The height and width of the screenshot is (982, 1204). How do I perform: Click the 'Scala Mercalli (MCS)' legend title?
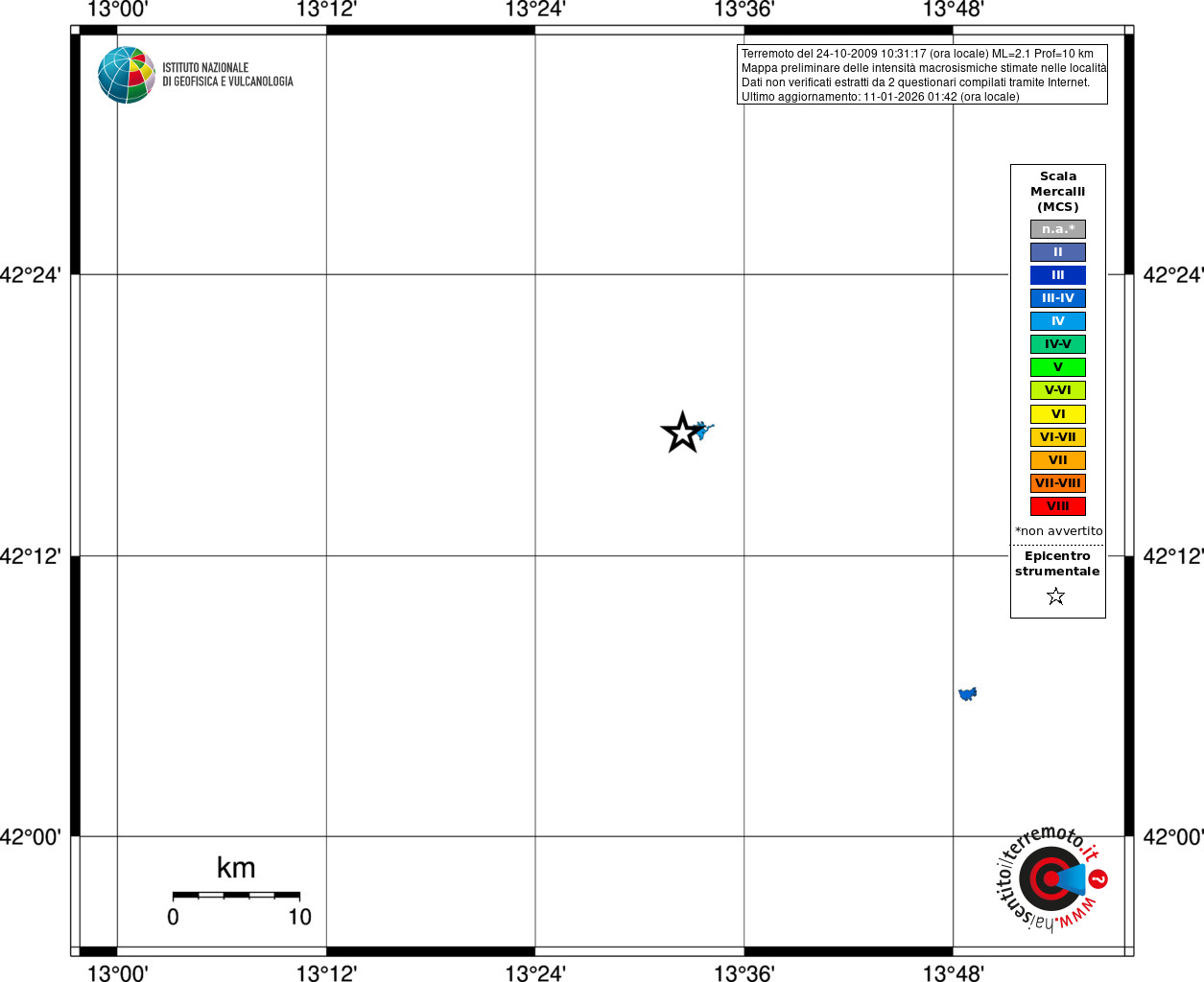pyautogui.click(x=1058, y=192)
